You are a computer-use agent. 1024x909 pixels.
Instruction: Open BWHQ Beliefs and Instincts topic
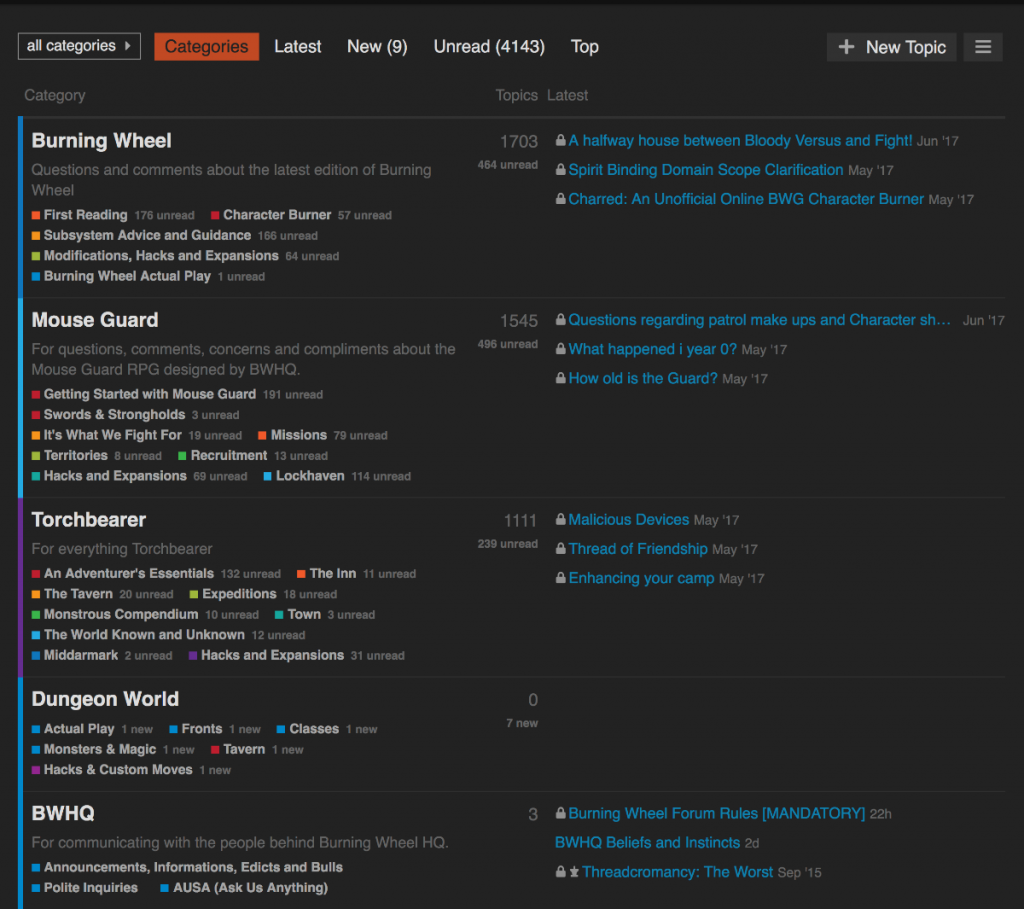(647, 842)
